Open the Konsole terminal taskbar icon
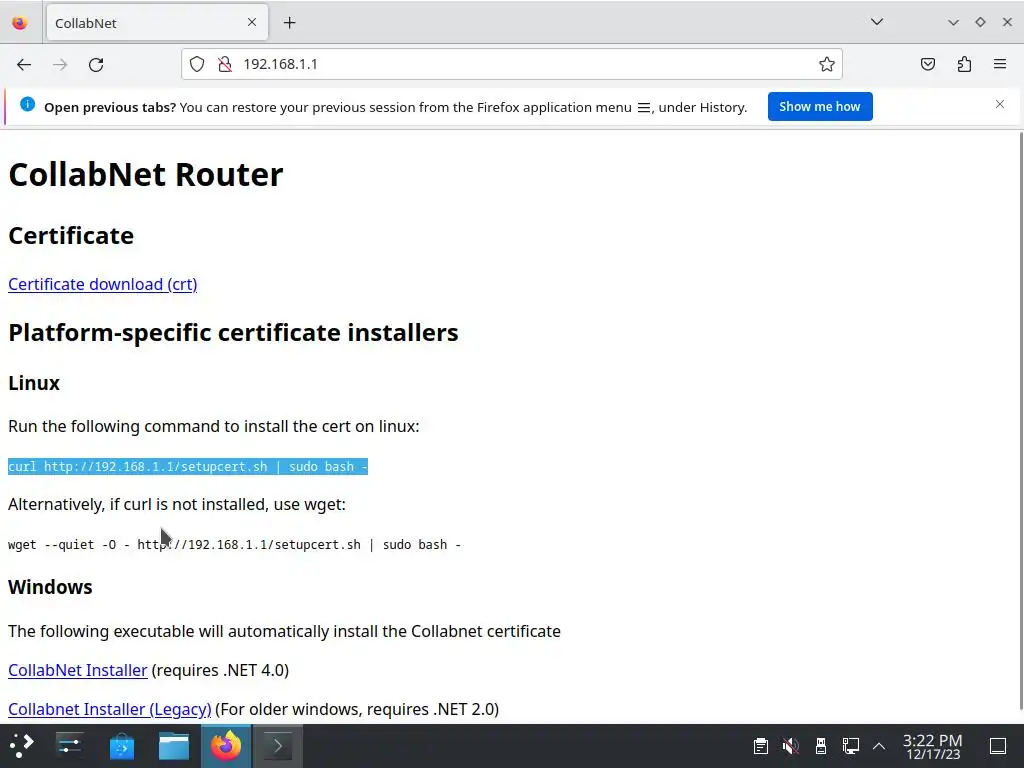This screenshot has width=1024, height=768. click(x=278, y=746)
